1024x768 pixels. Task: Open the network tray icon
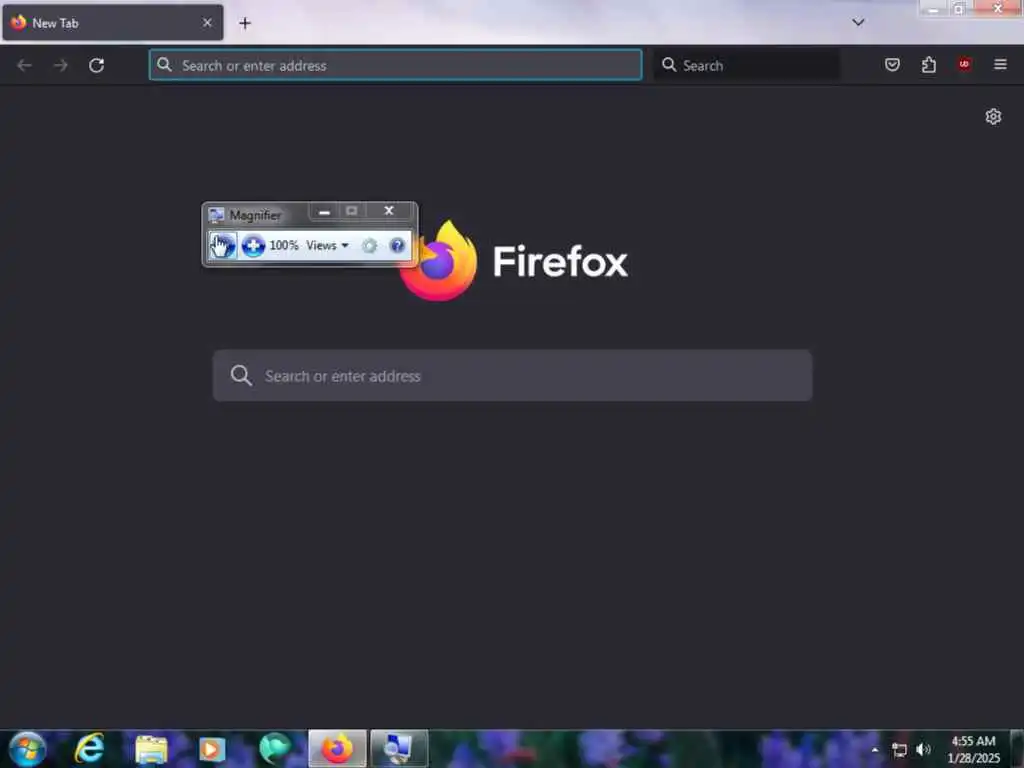pyautogui.click(x=899, y=750)
